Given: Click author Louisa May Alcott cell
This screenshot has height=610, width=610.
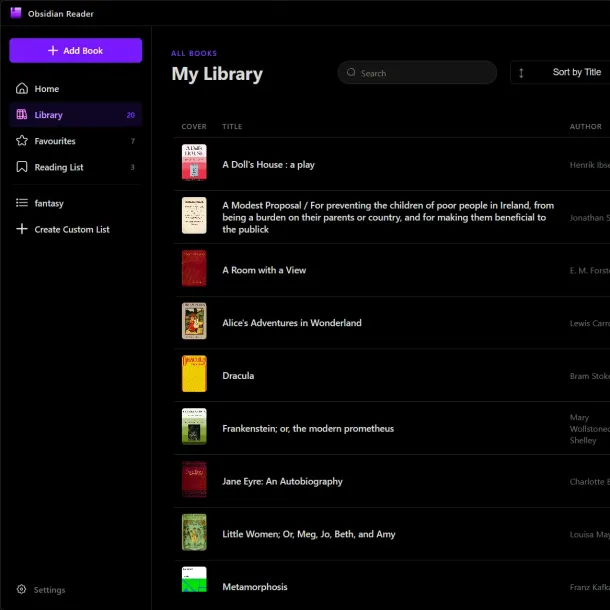Looking at the screenshot, I should [590, 535].
